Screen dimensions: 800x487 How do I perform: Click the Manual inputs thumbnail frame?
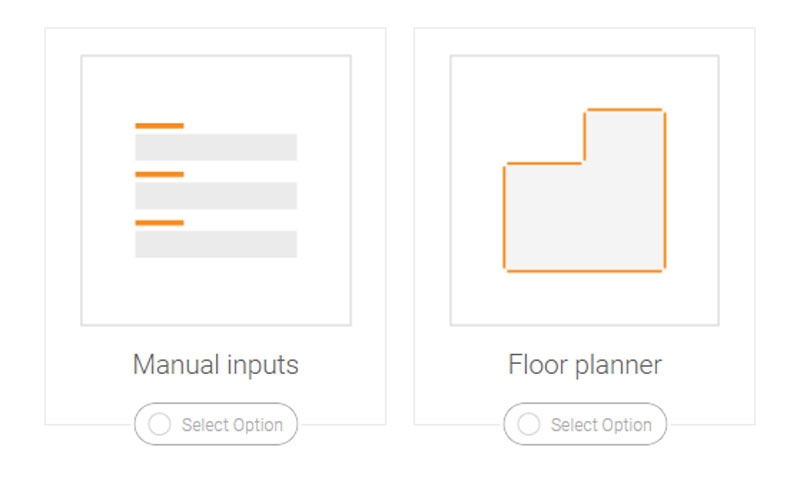click(216, 300)
